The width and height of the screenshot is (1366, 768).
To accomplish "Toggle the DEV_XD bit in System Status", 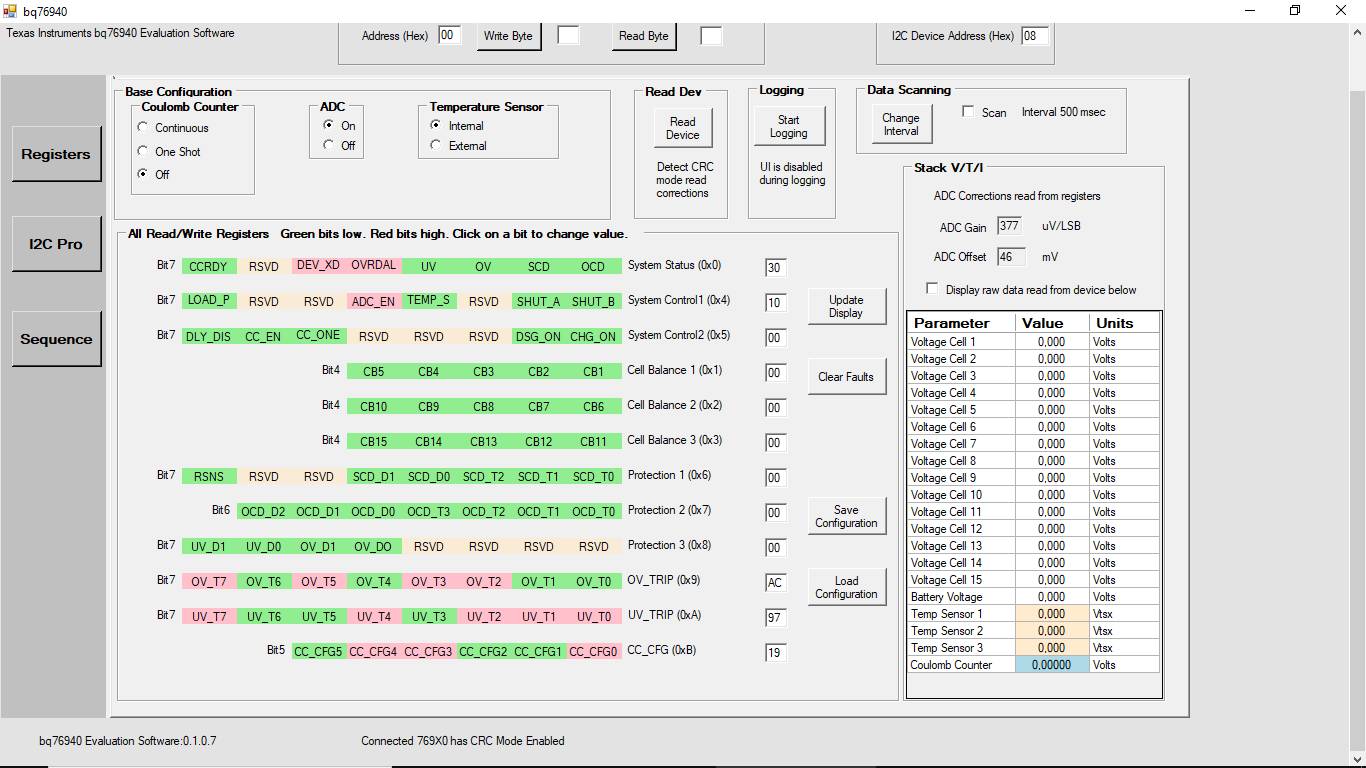I will click(x=319, y=266).
